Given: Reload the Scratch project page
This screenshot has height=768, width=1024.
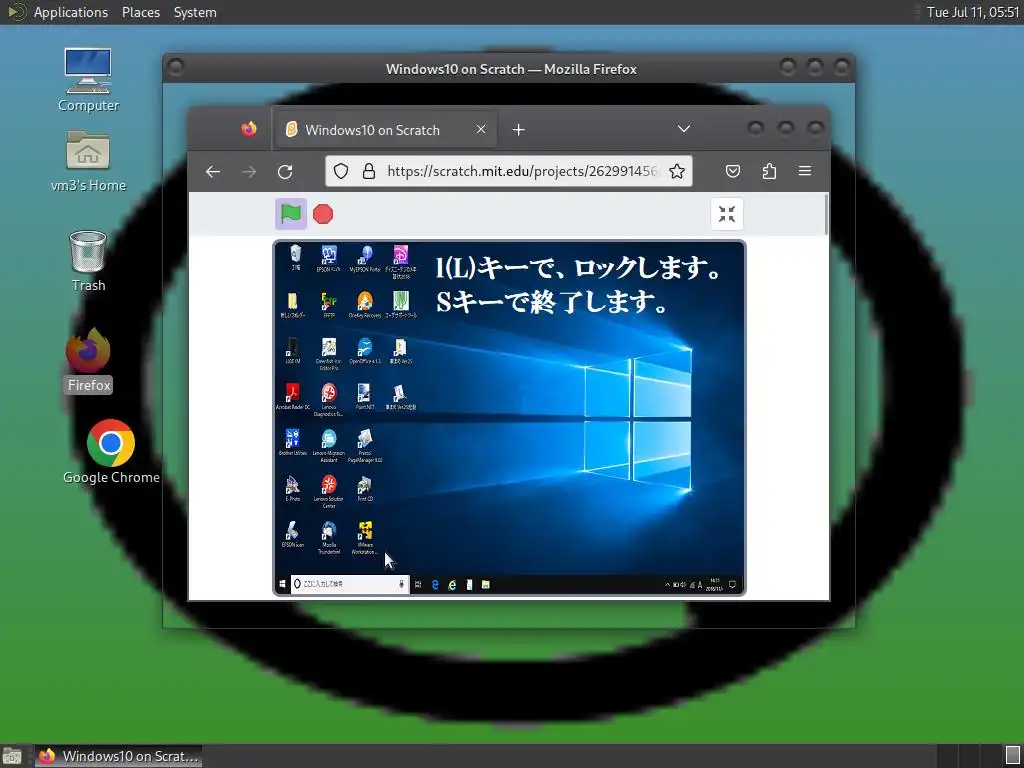Looking at the screenshot, I should [285, 172].
